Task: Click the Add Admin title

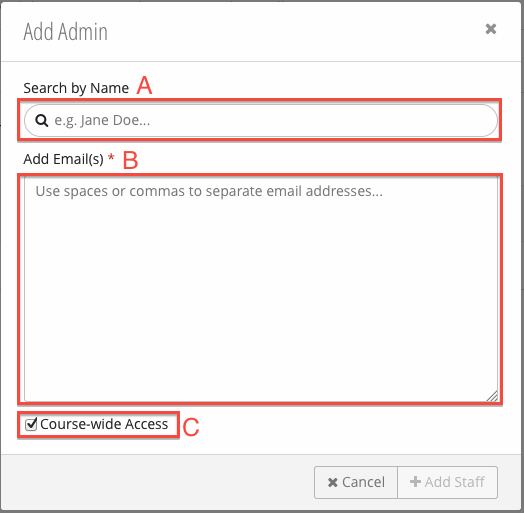Action: click(66, 32)
